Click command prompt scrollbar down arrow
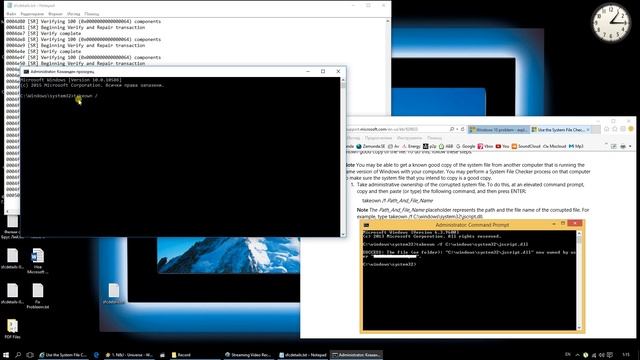Viewport: 640px width, 360px height. [343, 234]
